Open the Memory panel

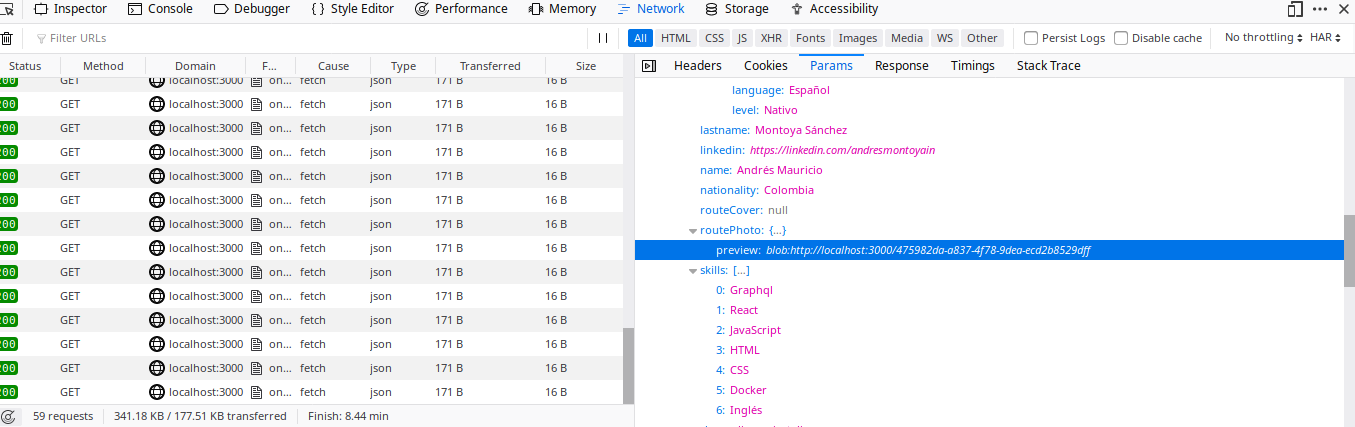[562, 9]
